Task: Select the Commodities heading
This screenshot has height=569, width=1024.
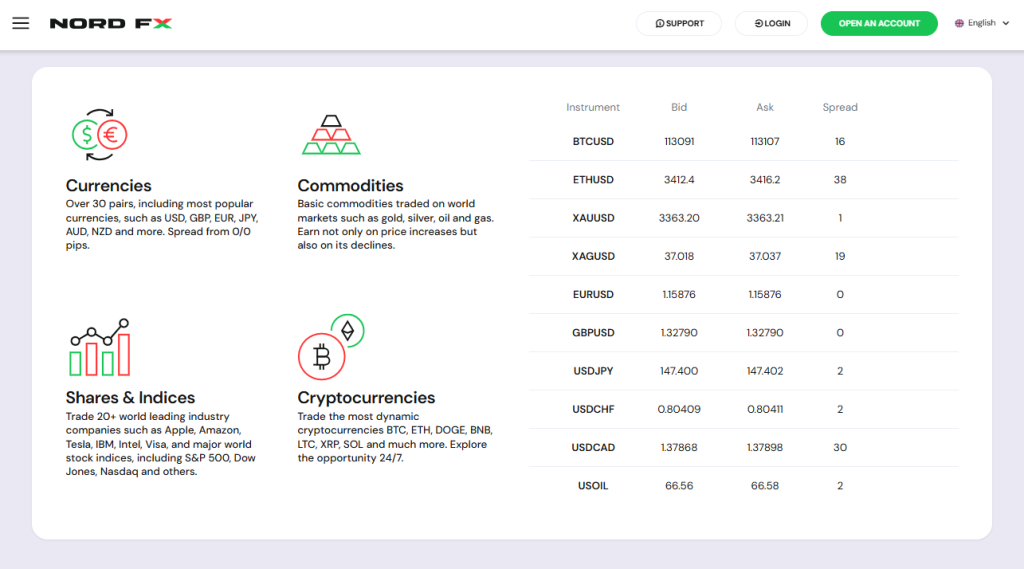Action: [350, 186]
